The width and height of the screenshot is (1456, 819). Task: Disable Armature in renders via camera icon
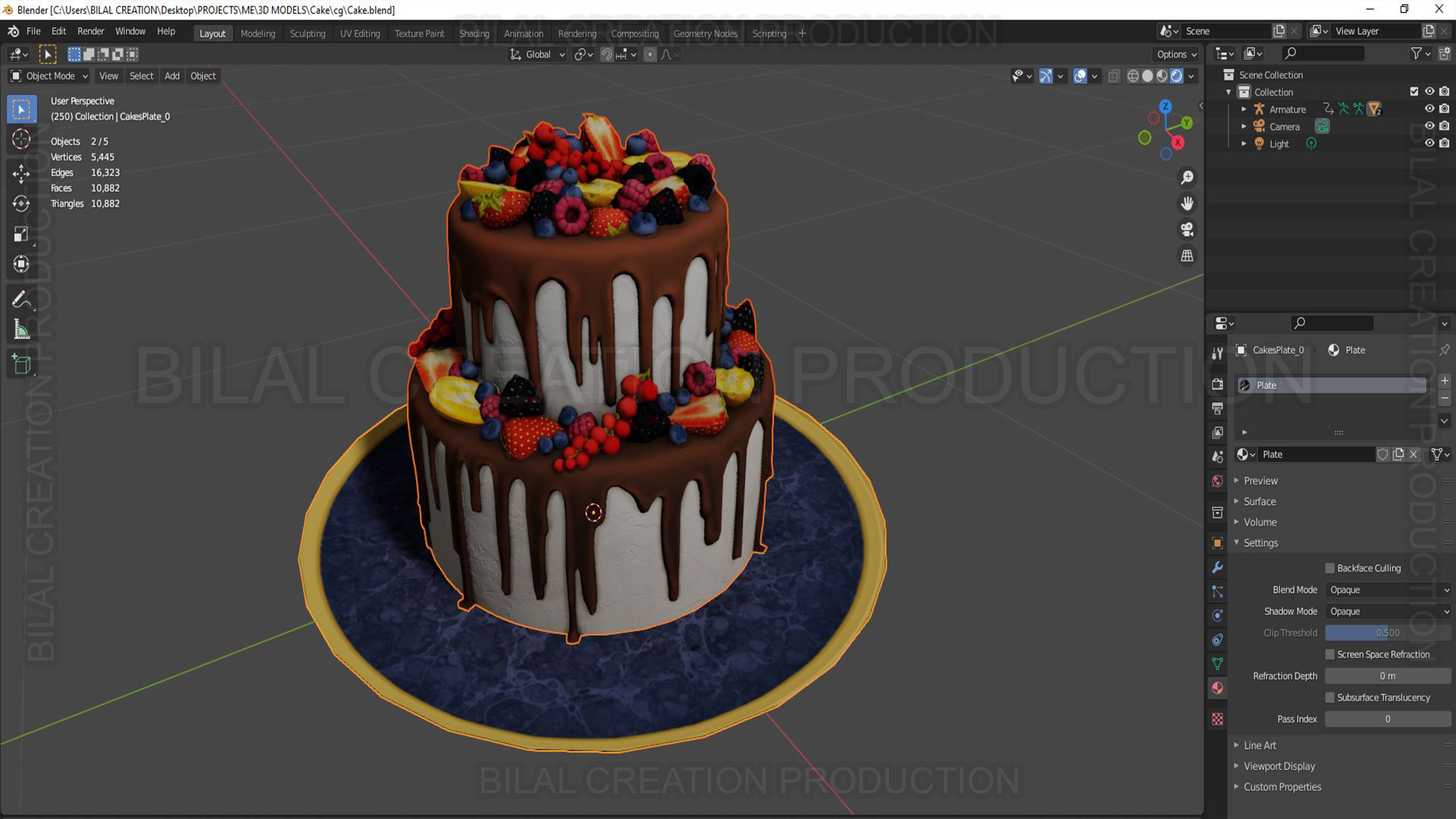1445,108
